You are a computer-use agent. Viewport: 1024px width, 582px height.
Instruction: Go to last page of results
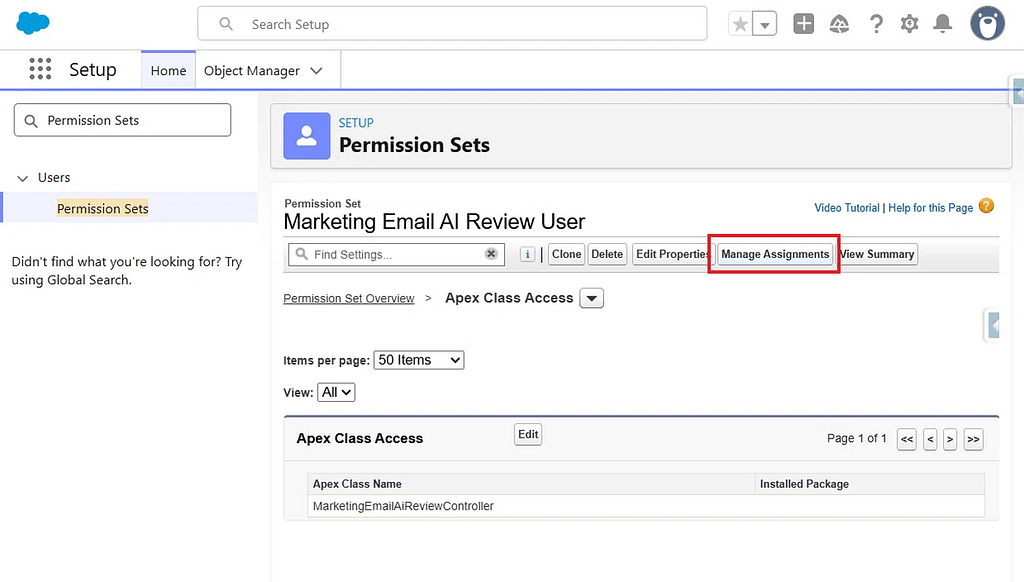[973, 439]
